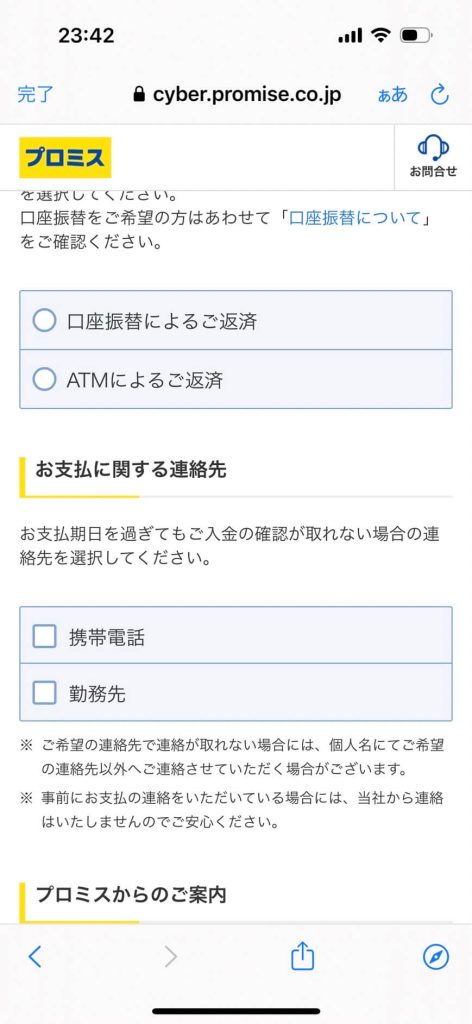Click the プロミス yellow logo

click(x=65, y=157)
